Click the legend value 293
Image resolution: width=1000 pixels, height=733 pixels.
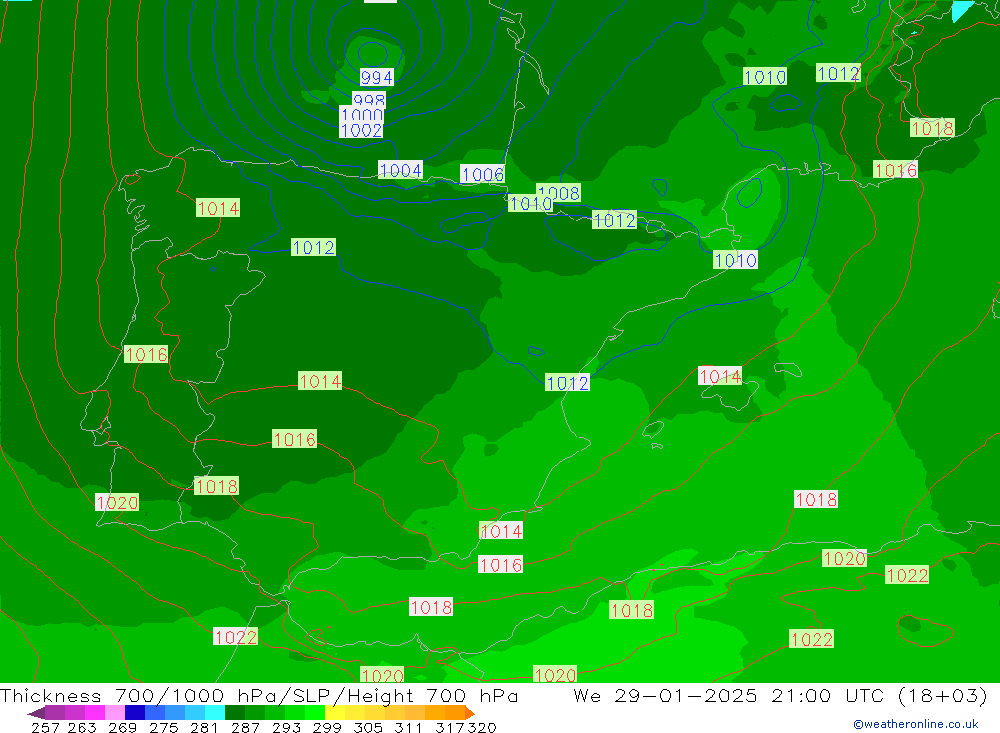click(x=286, y=727)
